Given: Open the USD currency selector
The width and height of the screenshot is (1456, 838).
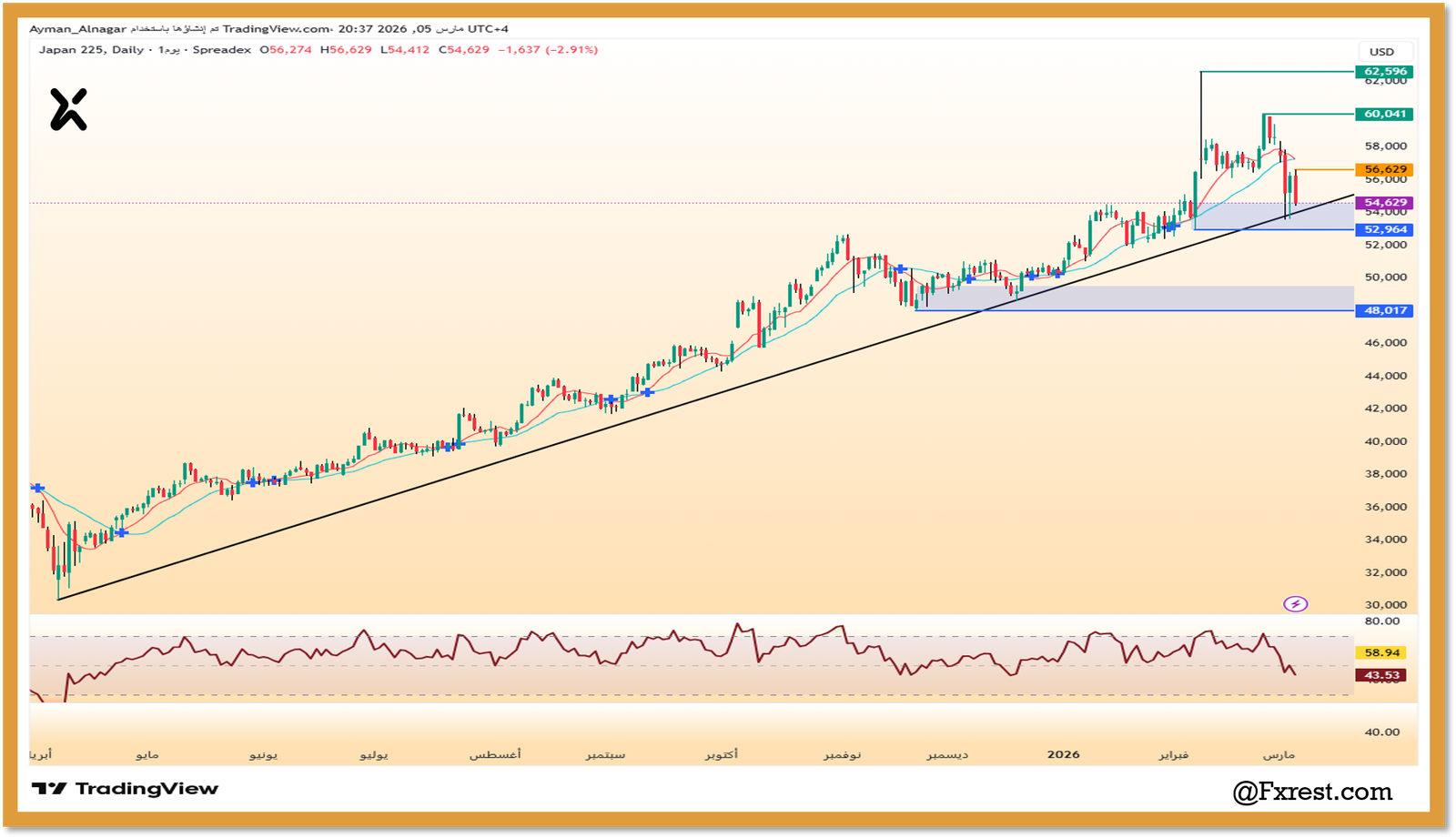Looking at the screenshot, I should click(x=1380, y=52).
